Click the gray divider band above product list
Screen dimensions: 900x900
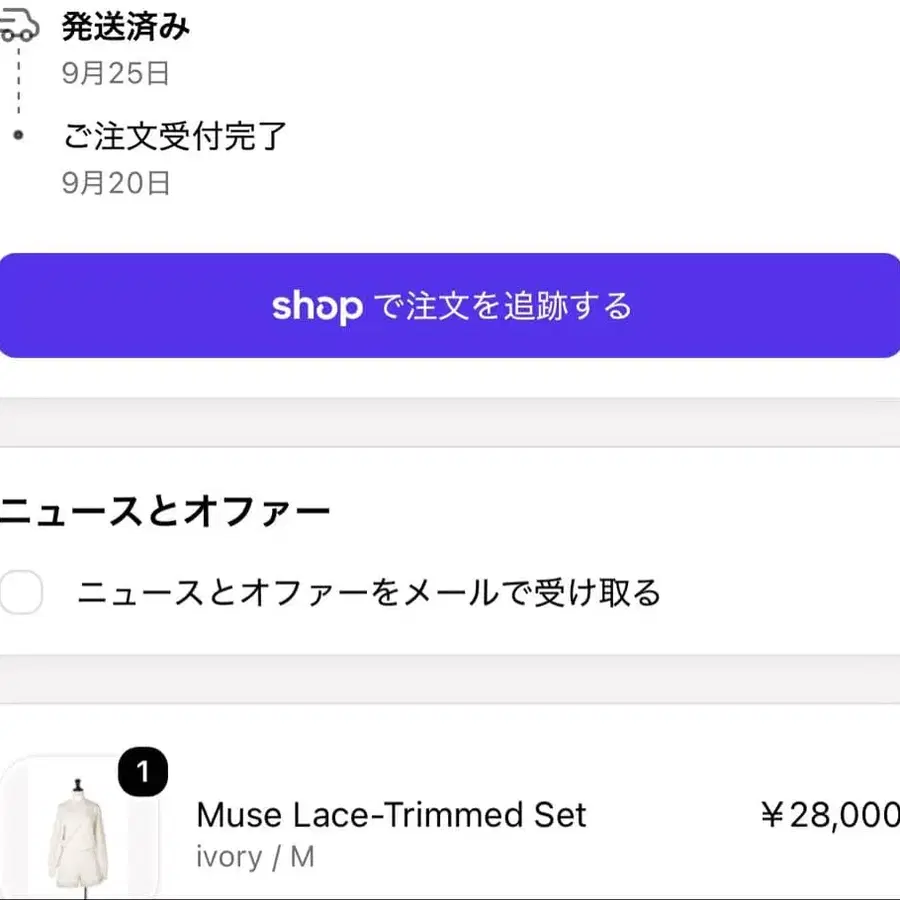[450, 679]
